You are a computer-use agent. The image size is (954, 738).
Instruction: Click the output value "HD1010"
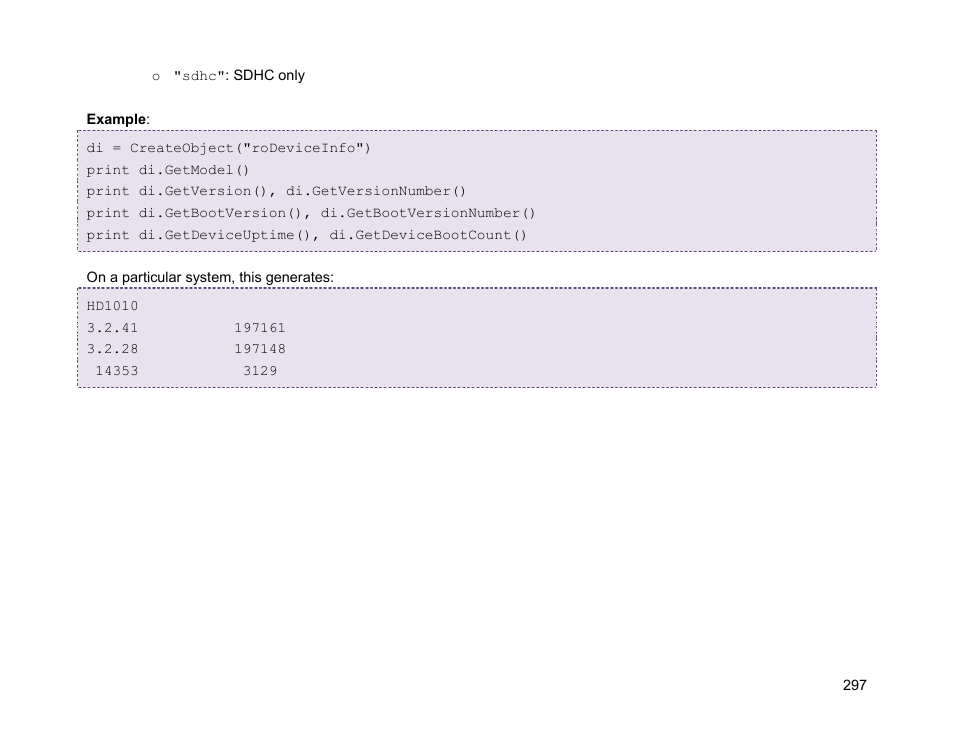(112, 306)
